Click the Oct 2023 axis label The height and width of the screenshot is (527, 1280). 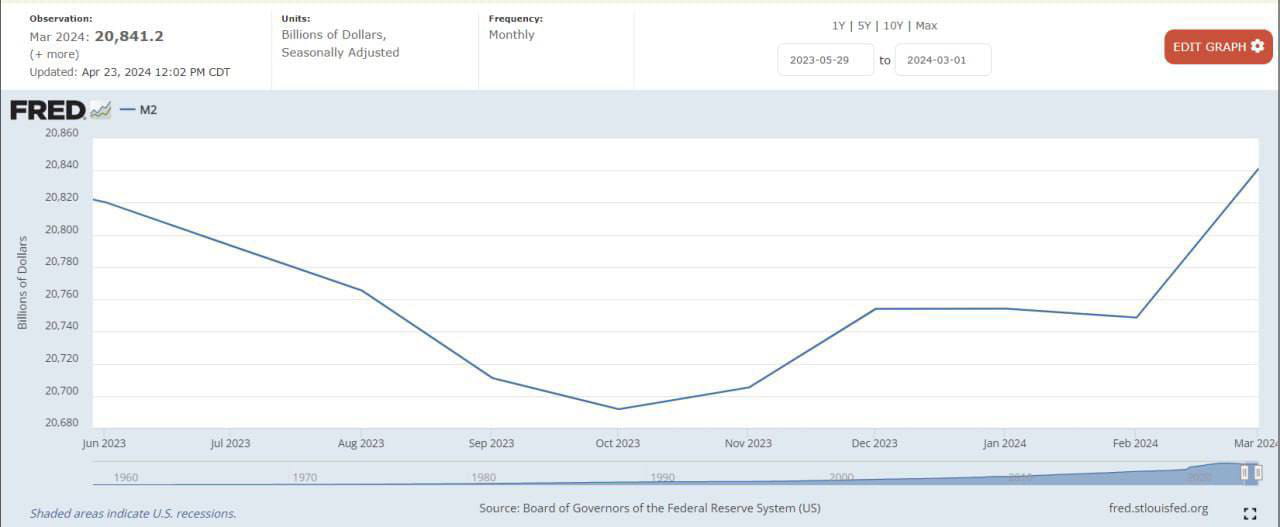coord(618,443)
